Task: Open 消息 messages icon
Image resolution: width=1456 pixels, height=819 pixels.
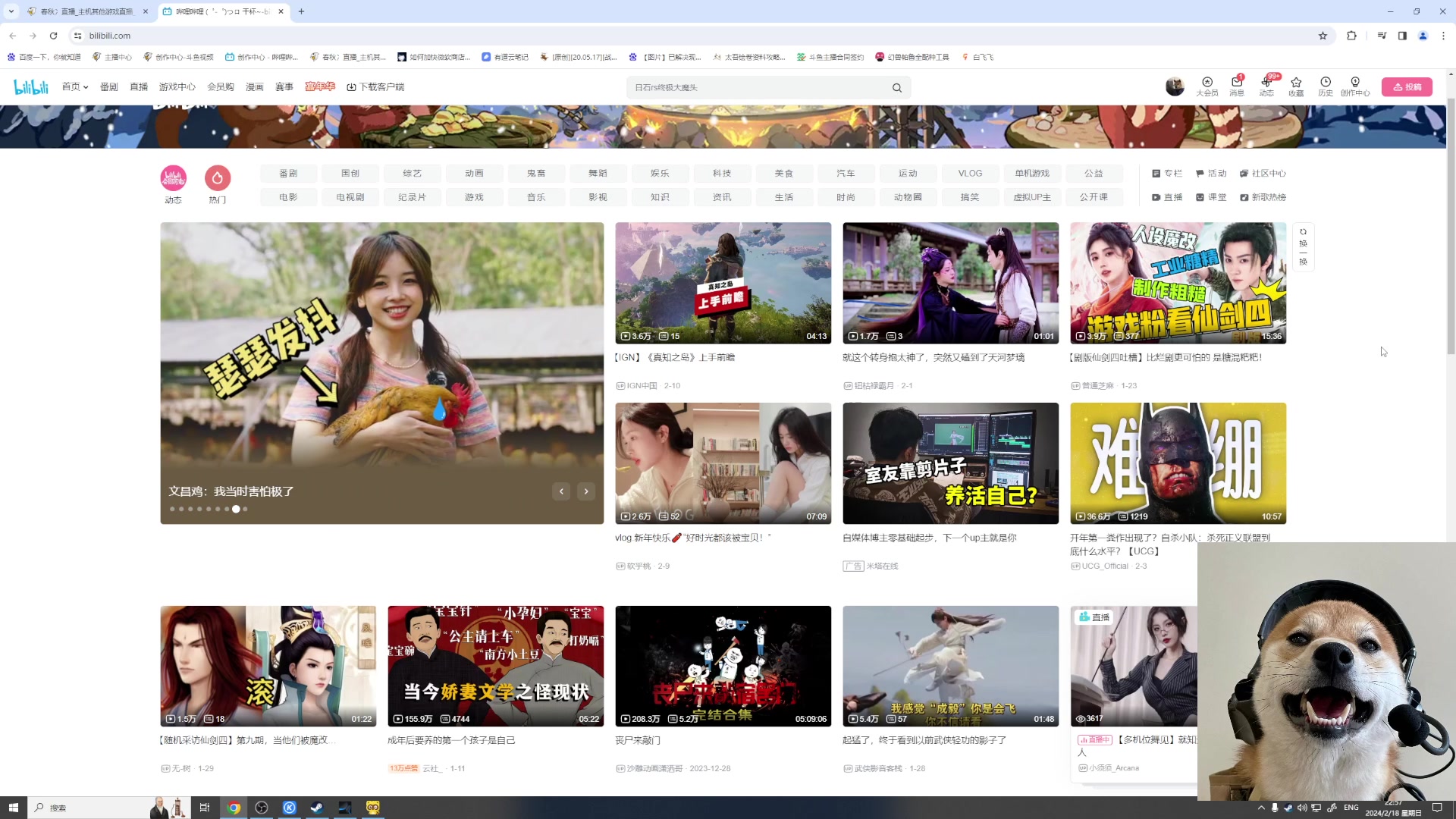Action: 1237,86
